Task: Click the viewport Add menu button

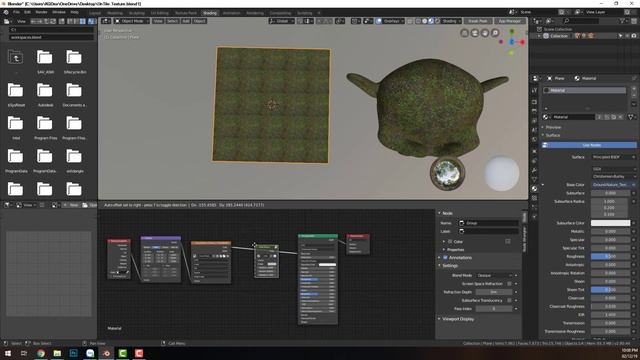Action: coord(186,21)
